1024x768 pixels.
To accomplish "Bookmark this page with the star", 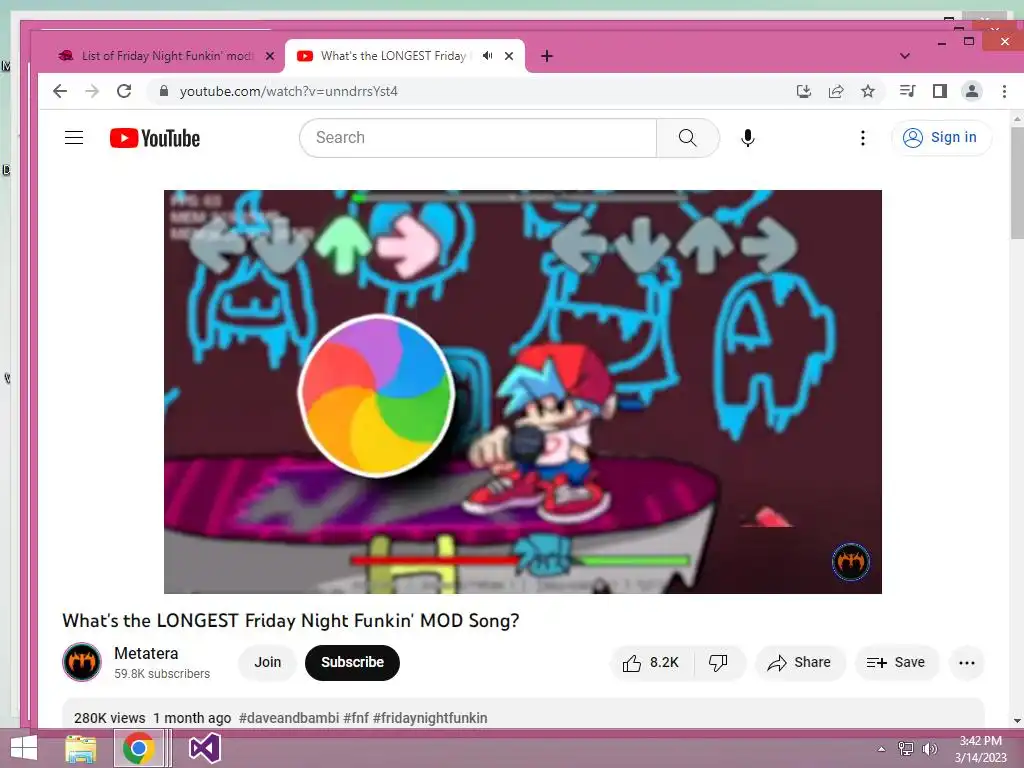I will pyautogui.click(x=868, y=91).
